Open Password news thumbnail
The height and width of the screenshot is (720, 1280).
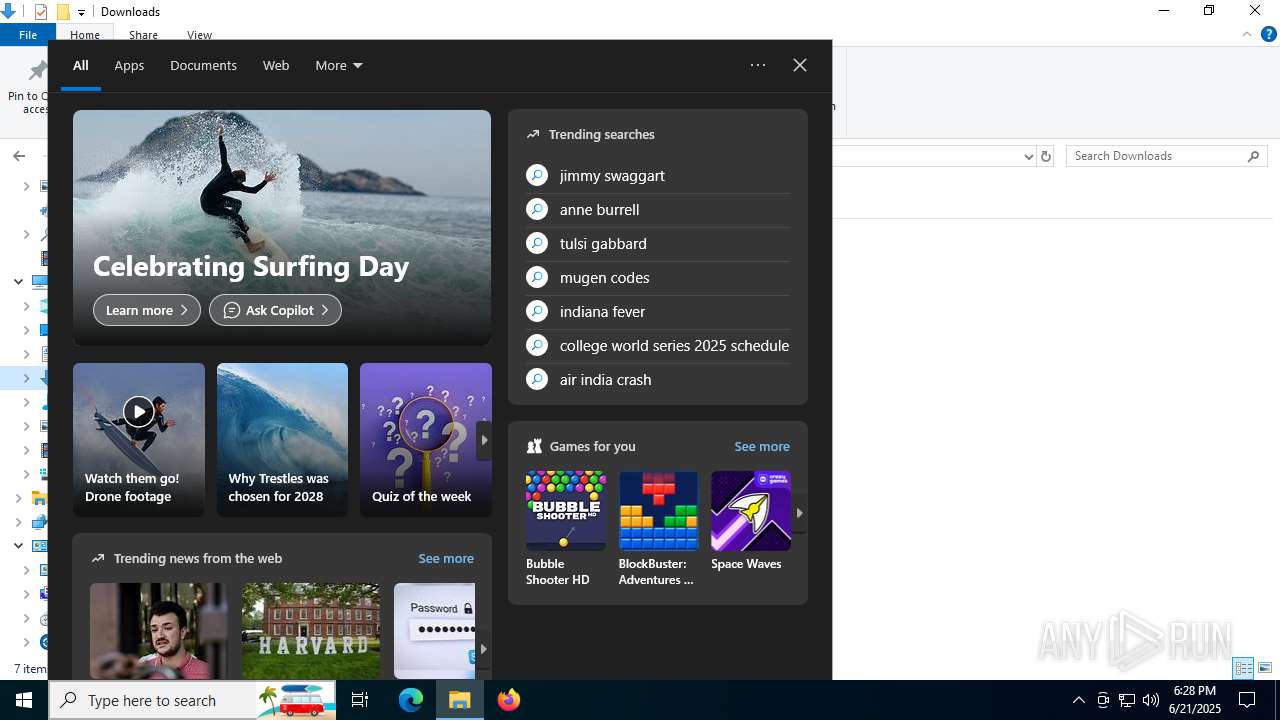coord(434,631)
